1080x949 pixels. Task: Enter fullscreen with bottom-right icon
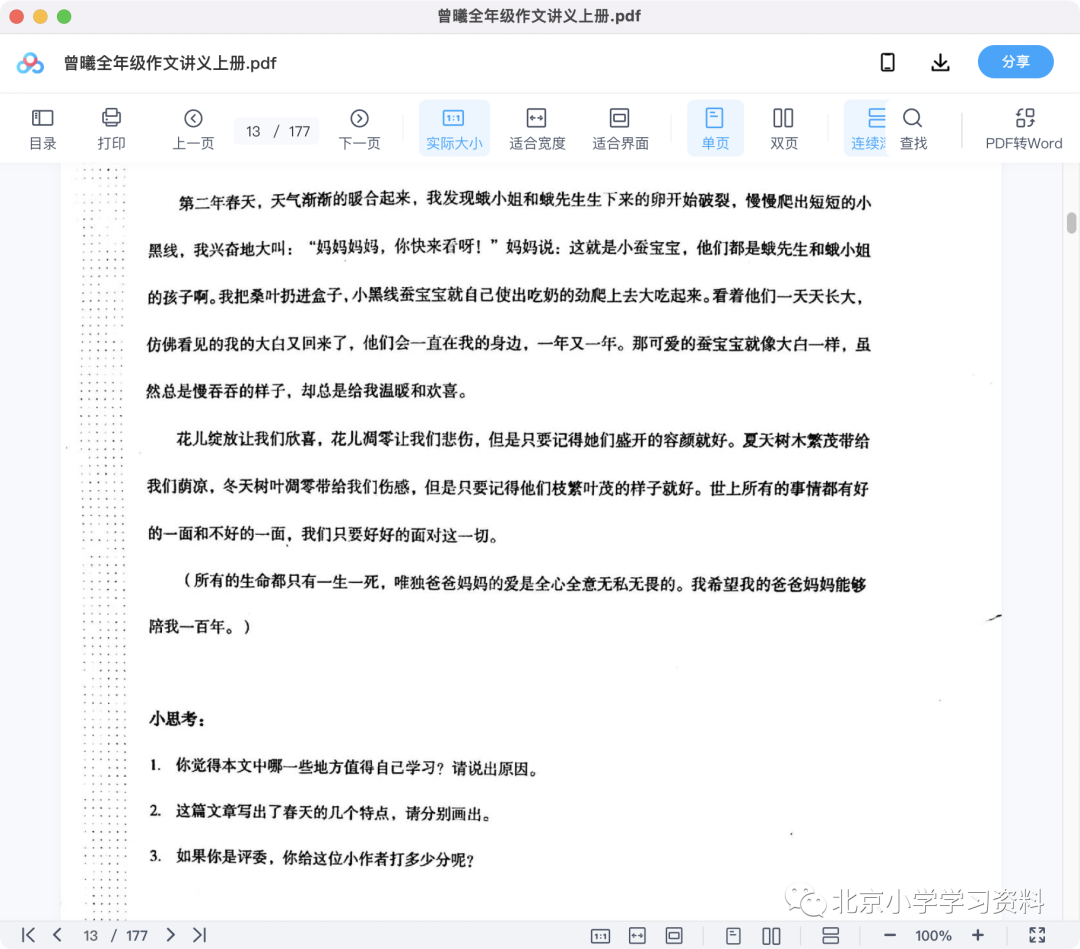click(x=1037, y=935)
